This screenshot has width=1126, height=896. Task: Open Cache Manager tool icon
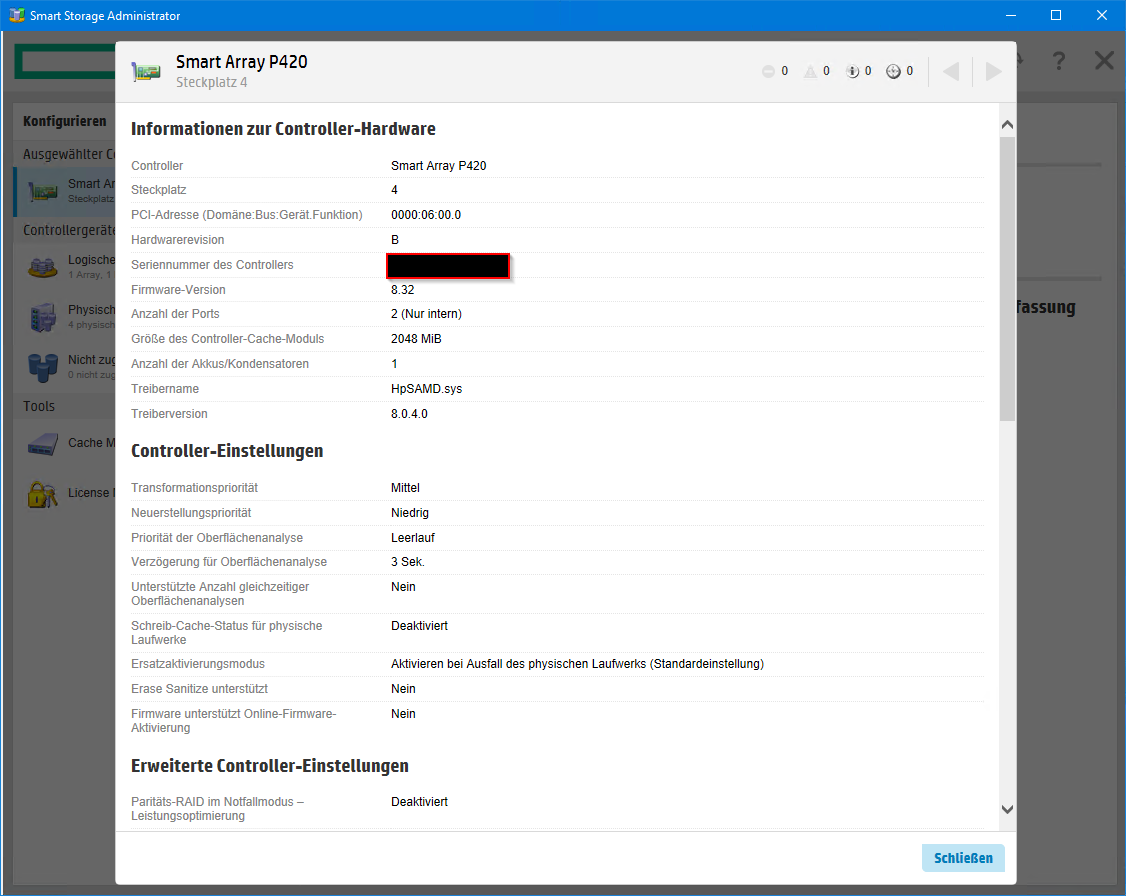click(42, 444)
